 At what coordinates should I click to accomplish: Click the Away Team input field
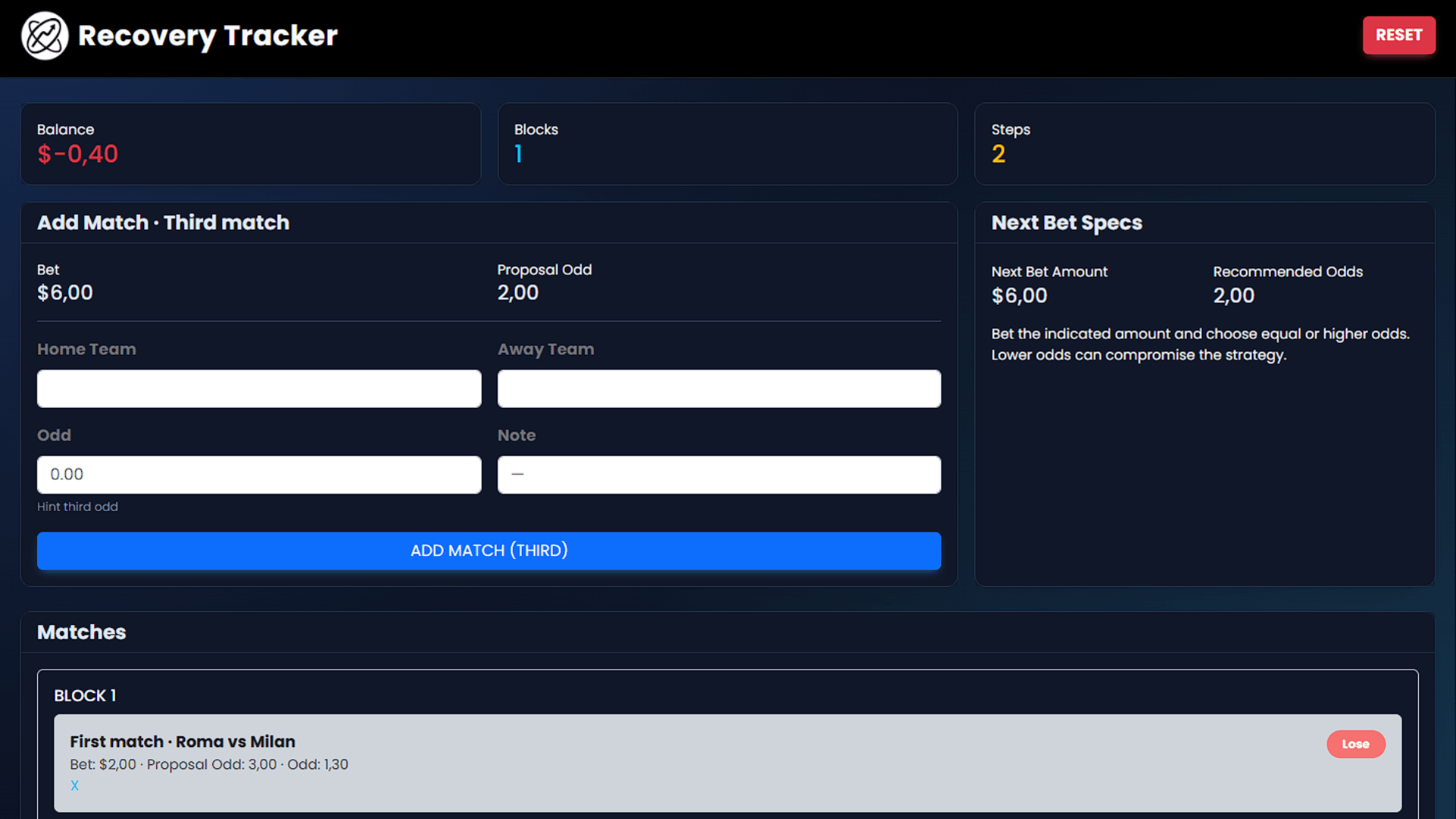point(719,388)
